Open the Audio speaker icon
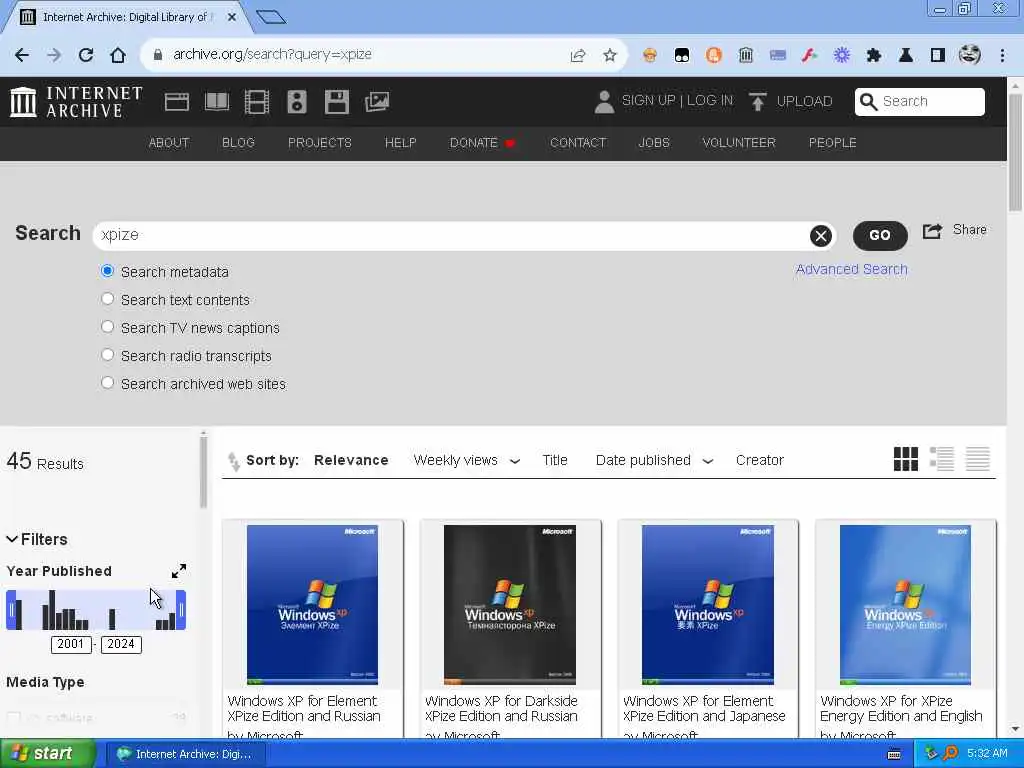 [x=296, y=102]
